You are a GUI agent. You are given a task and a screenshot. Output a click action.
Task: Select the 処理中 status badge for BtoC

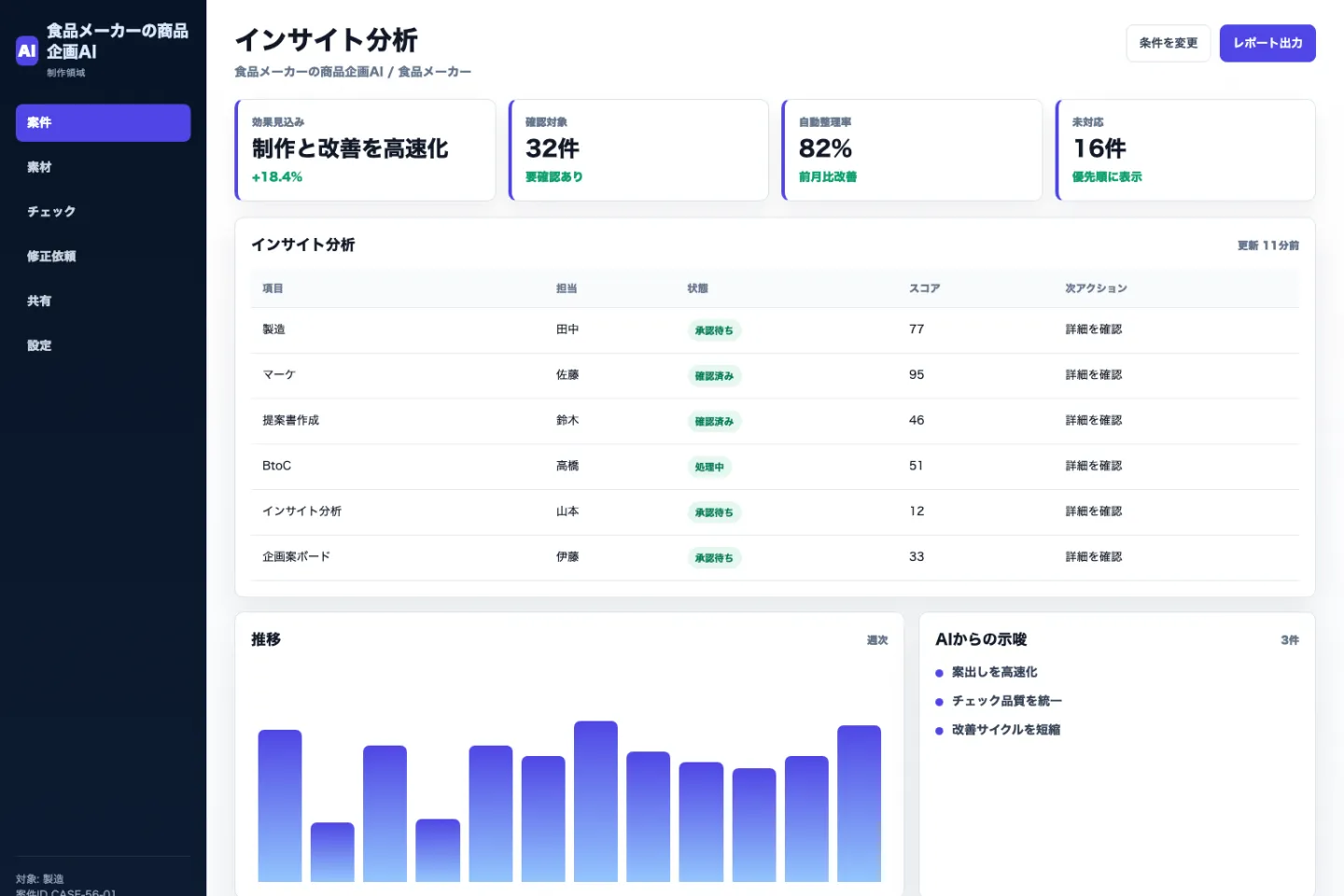[x=709, y=467]
